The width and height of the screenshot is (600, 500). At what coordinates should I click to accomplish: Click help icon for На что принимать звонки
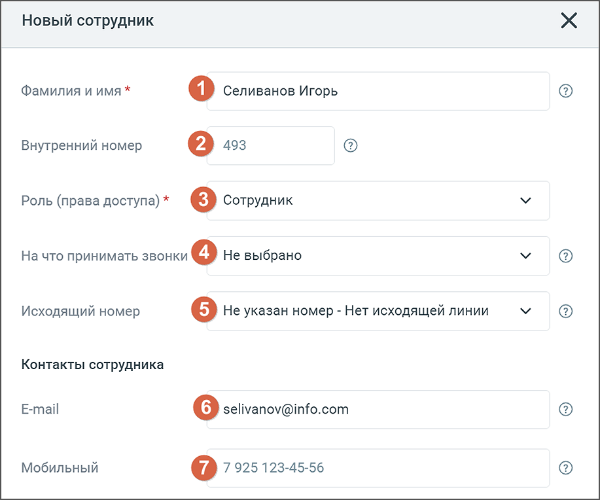(x=566, y=256)
